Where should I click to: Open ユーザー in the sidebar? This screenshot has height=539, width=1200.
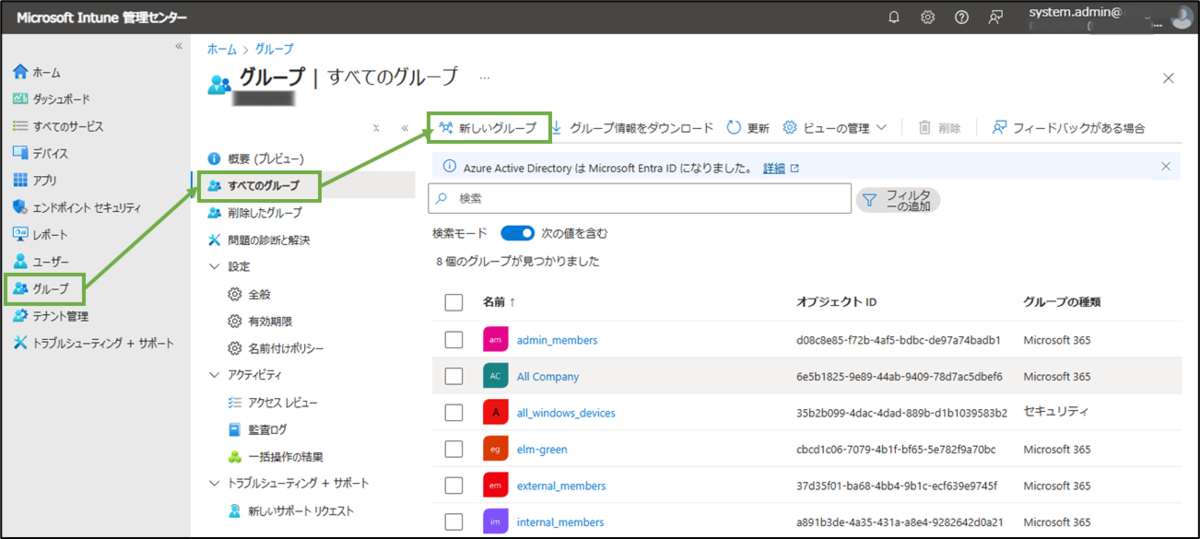pos(41,261)
